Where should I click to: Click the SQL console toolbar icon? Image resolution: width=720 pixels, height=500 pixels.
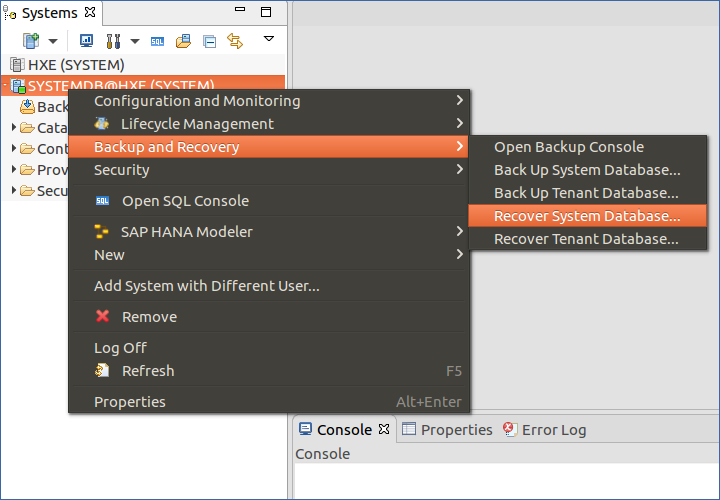pos(157,42)
